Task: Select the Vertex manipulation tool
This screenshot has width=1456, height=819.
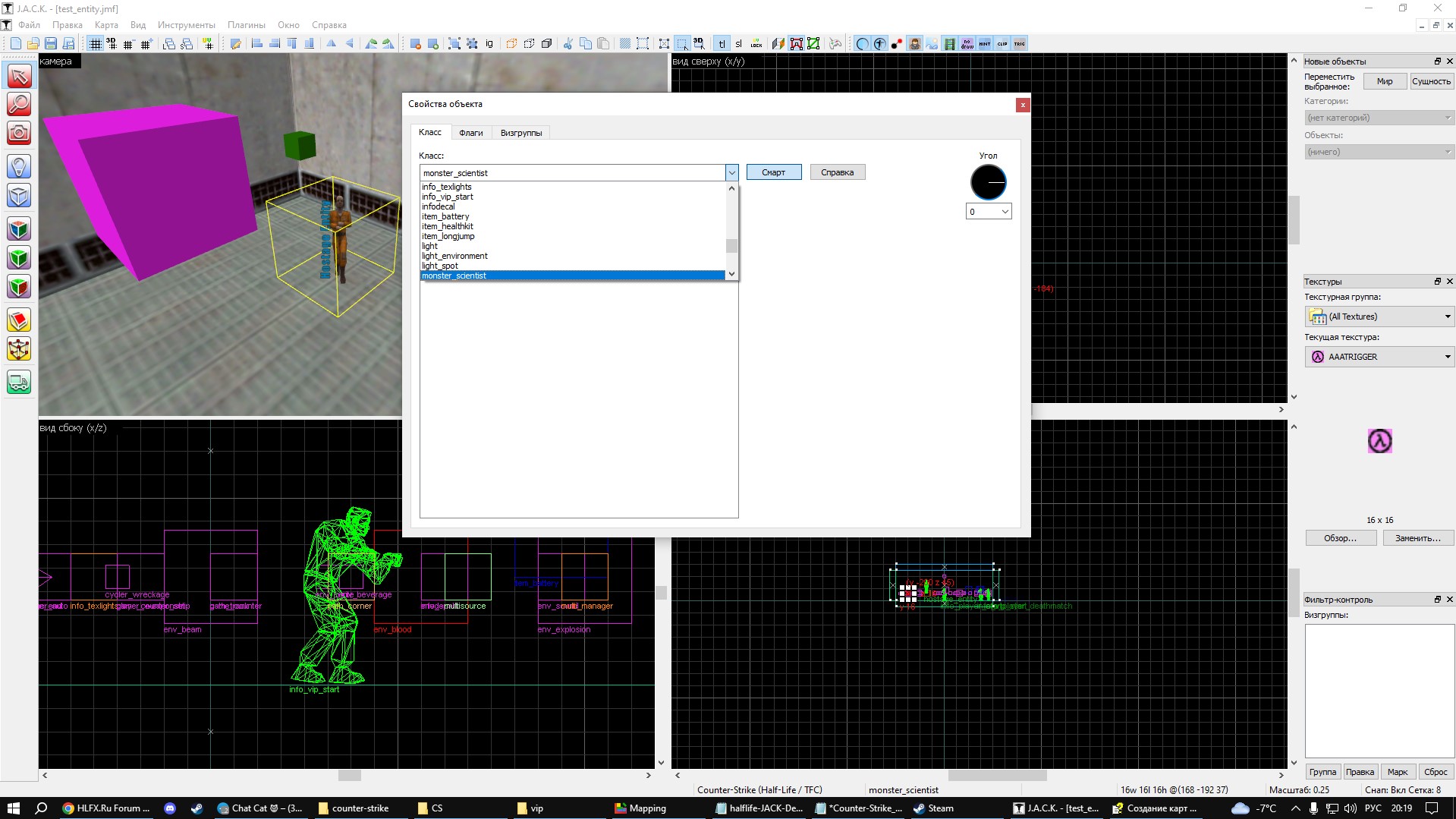Action: click(19, 349)
